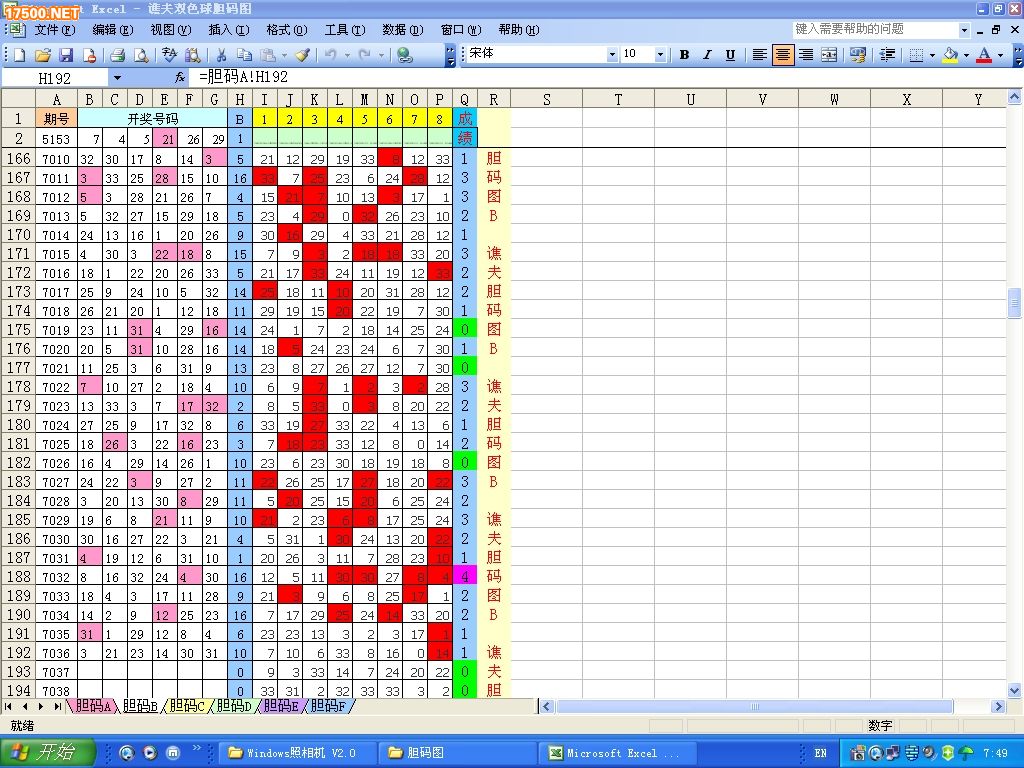Image resolution: width=1024 pixels, height=768 pixels.
Task: Toggle underline formatting
Action: click(731, 55)
